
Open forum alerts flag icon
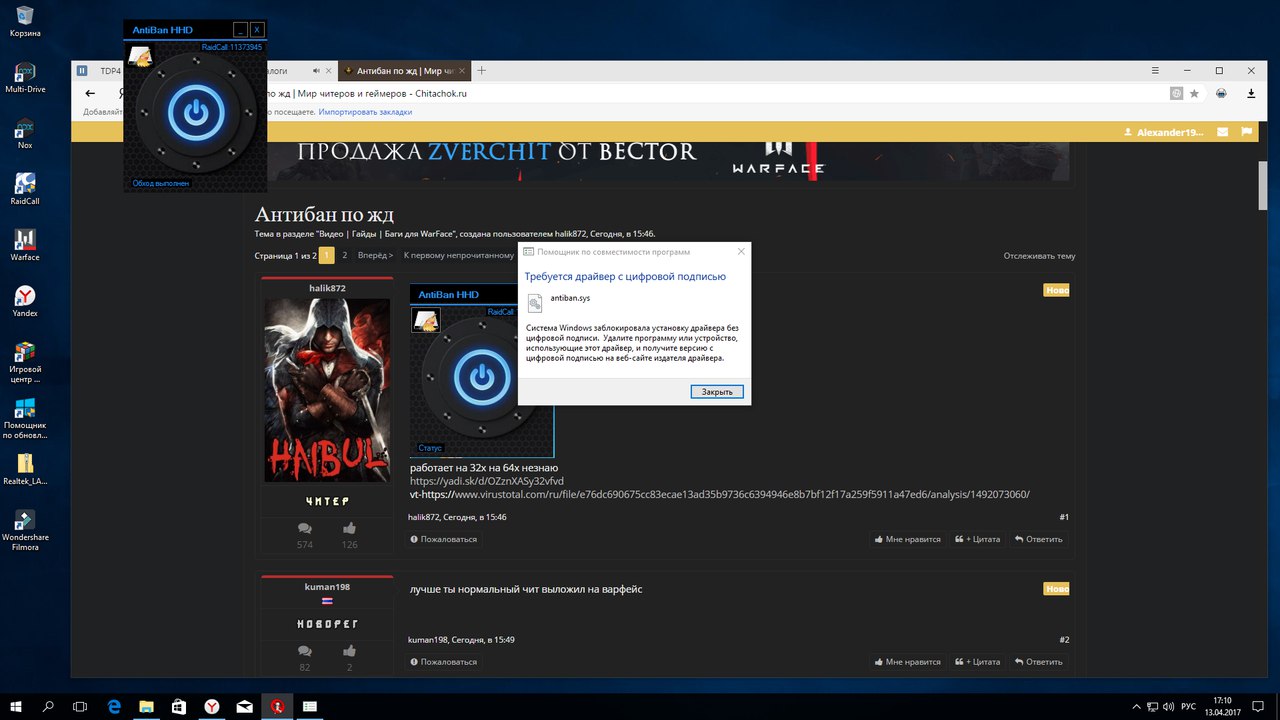pos(1247,132)
